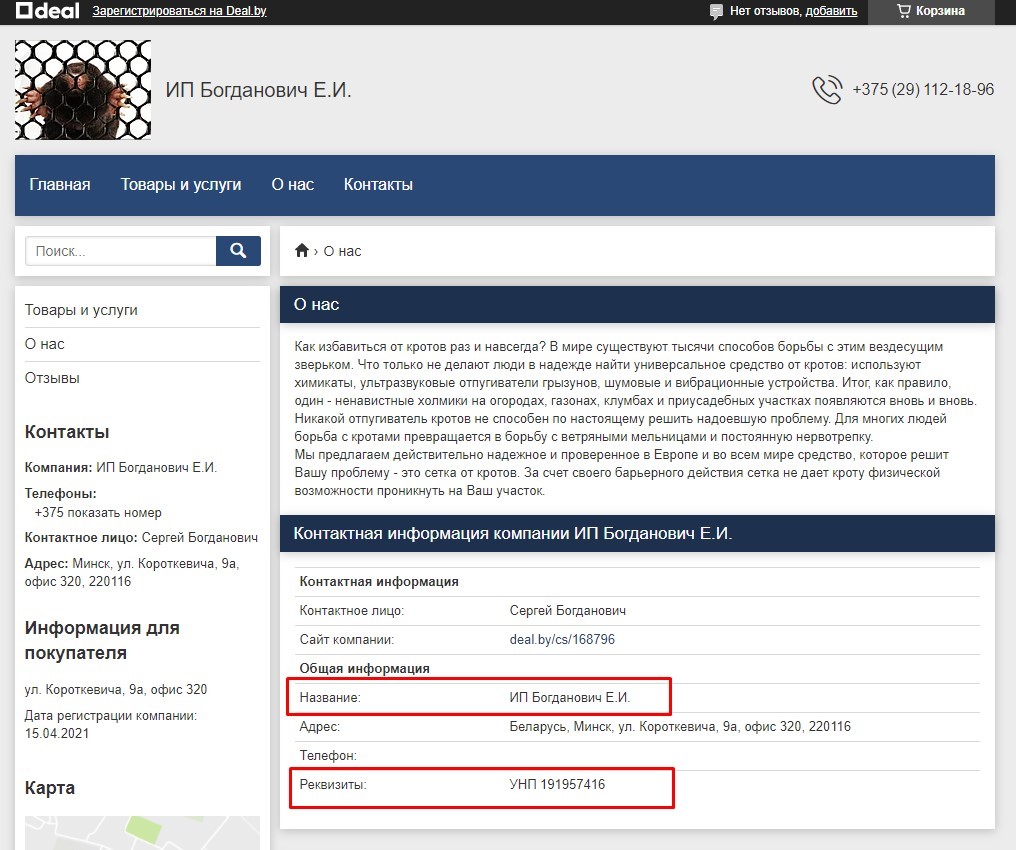Click the deal logo in top bar
Image resolution: width=1016 pixels, height=850 pixels.
tap(47, 11)
